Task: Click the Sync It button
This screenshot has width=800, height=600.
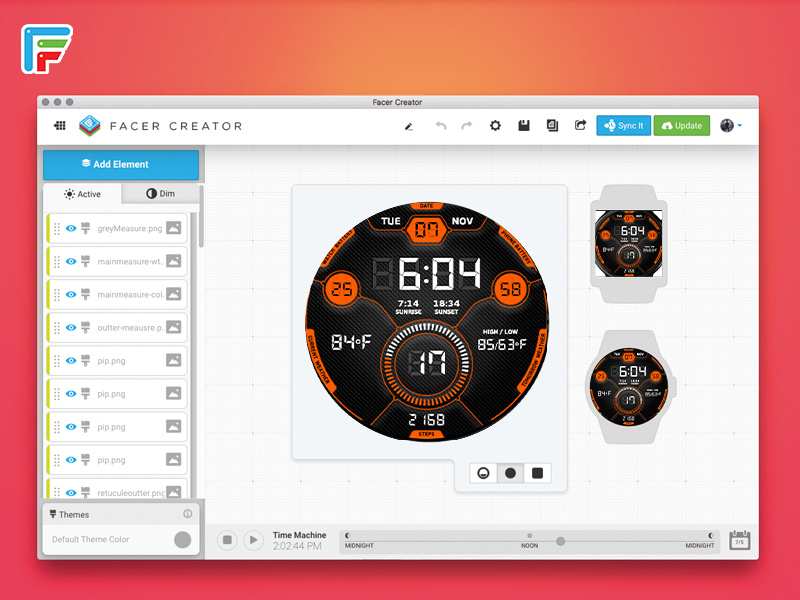Action: 623,126
